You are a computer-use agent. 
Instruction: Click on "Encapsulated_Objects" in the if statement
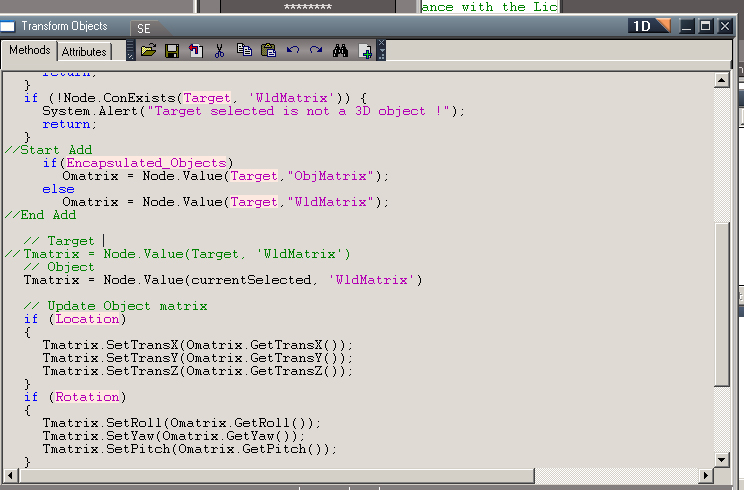coord(146,163)
